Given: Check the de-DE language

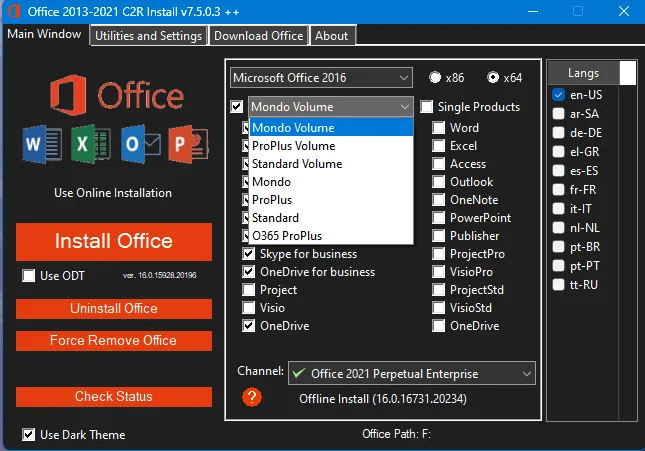Looking at the screenshot, I should pyautogui.click(x=558, y=133).
